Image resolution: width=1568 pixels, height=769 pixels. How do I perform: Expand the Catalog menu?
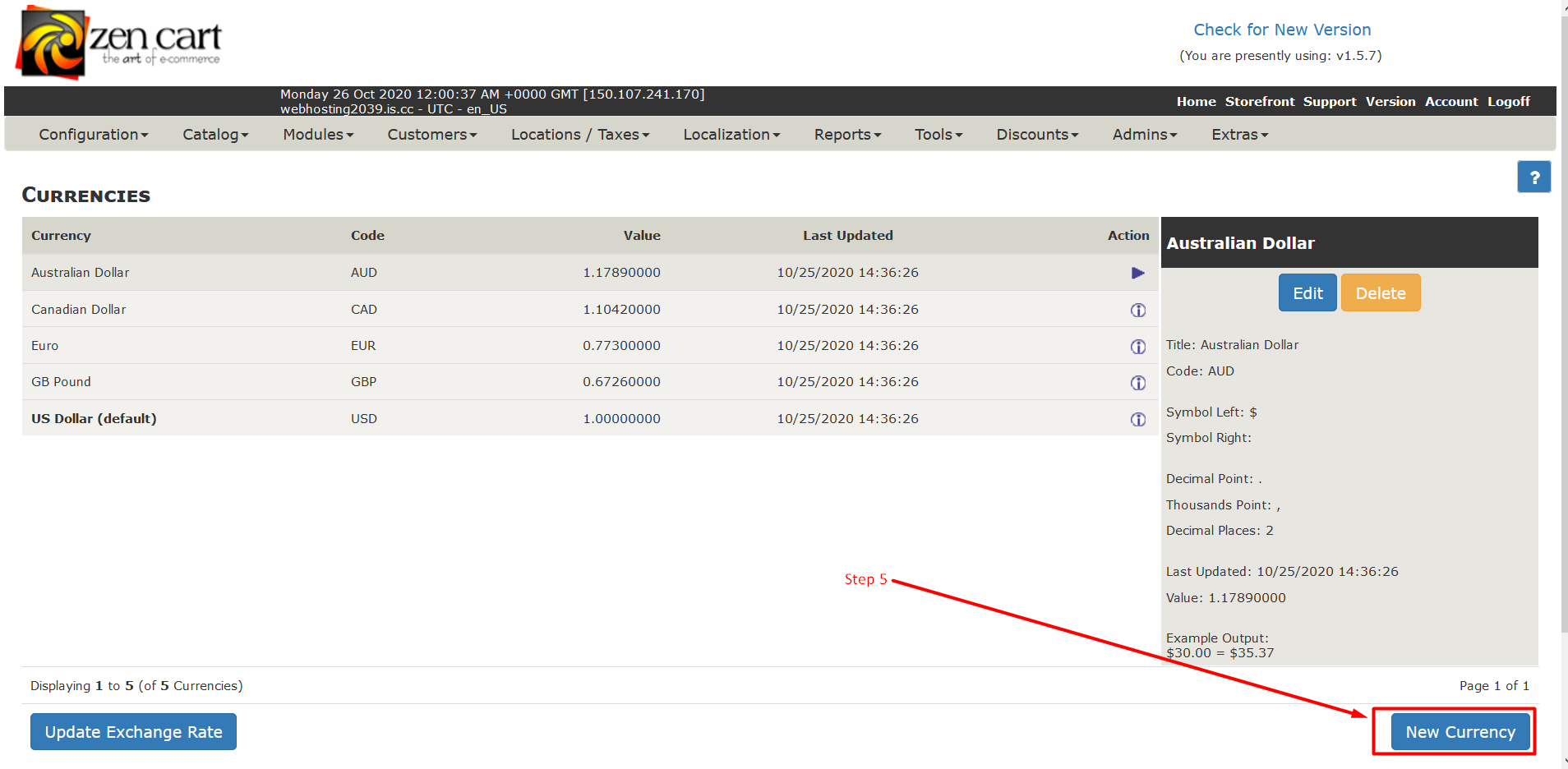click(x=215, y=134)
